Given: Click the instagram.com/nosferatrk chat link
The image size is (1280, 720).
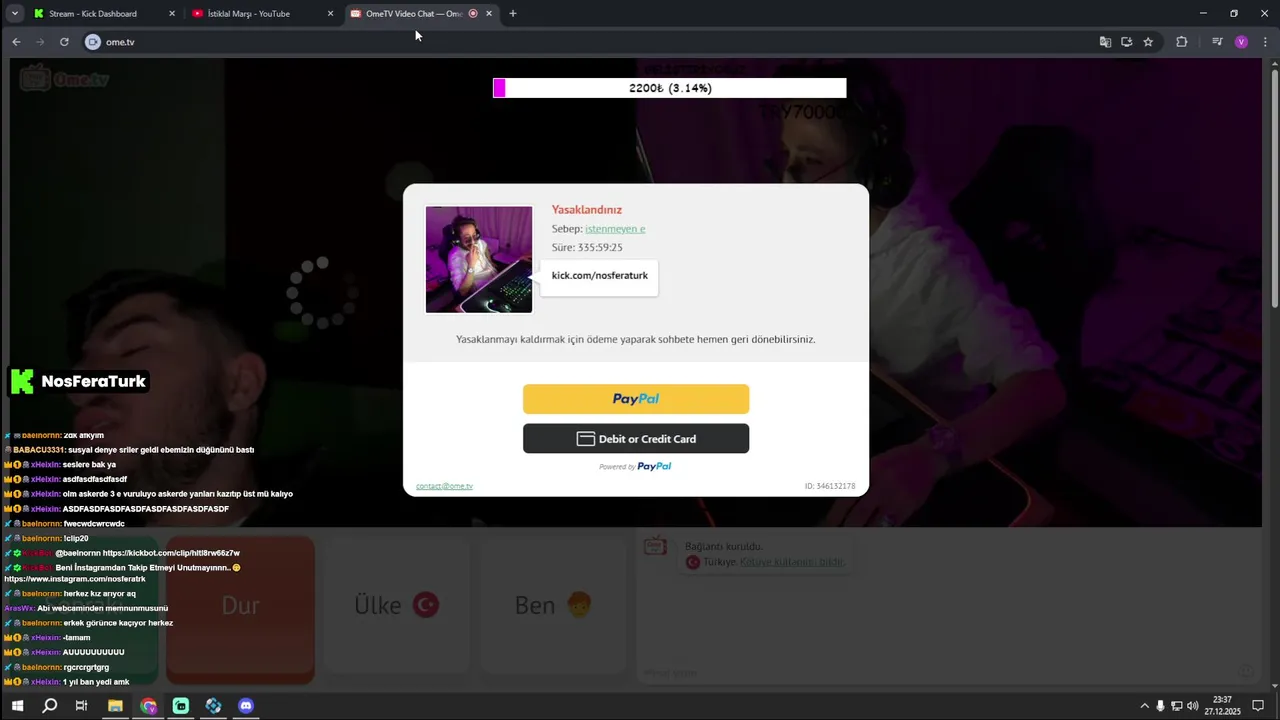Looking at the screenshot, I should tap(75, 579).
